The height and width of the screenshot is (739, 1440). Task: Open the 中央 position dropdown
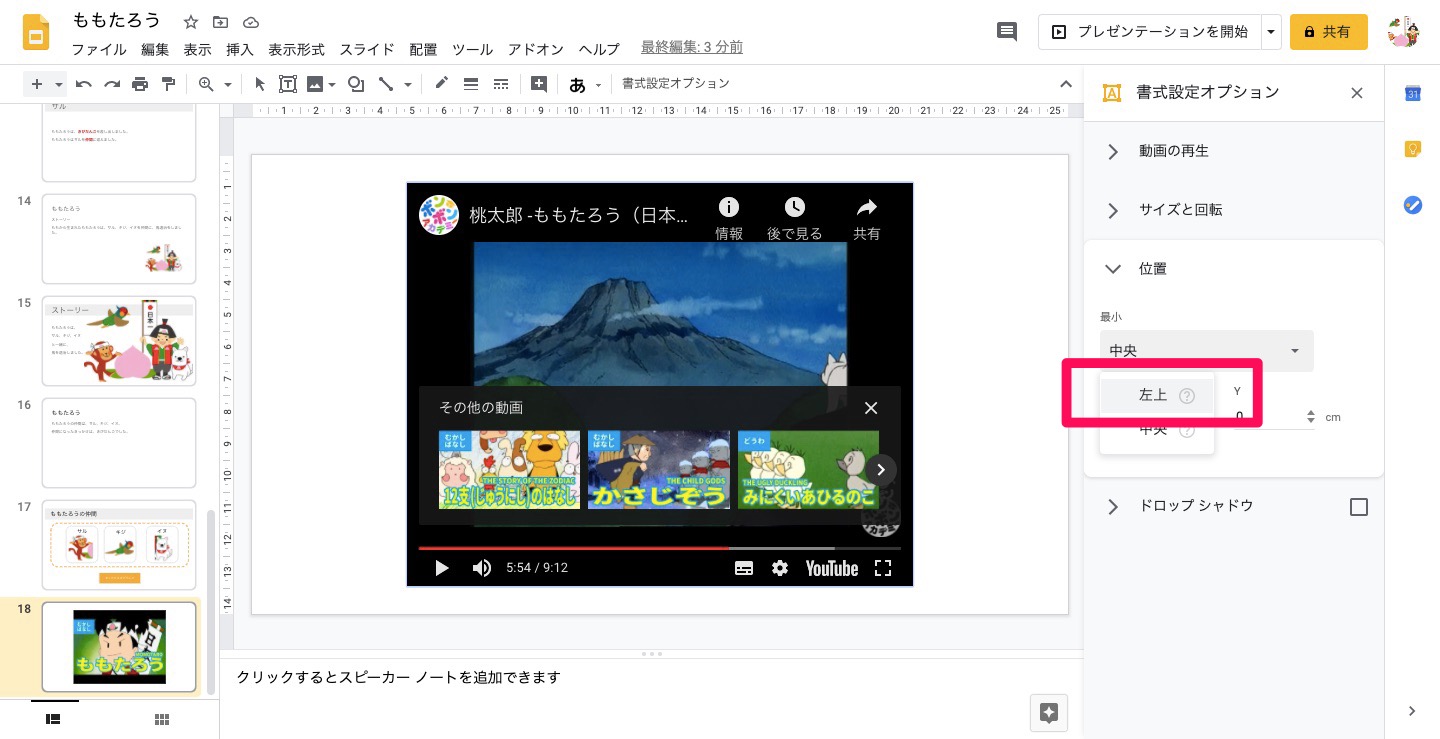[1206, 351]
